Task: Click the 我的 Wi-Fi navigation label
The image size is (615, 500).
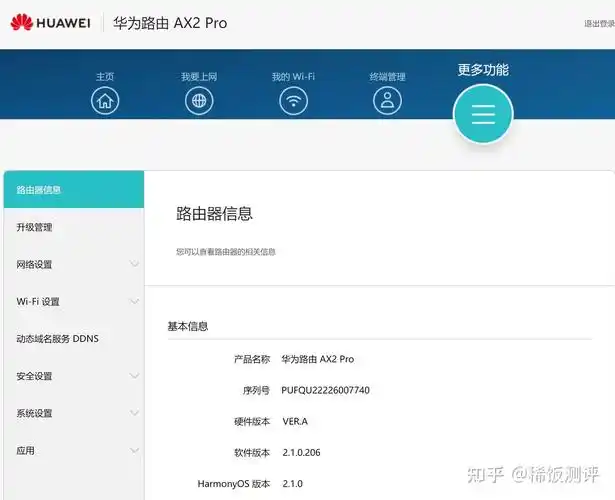Action: (x=293, y=76)
